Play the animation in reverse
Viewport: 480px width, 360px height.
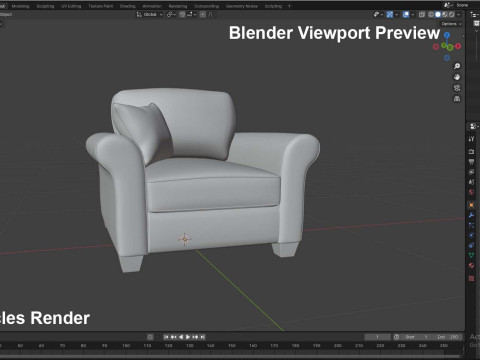(x=181, y=337)
